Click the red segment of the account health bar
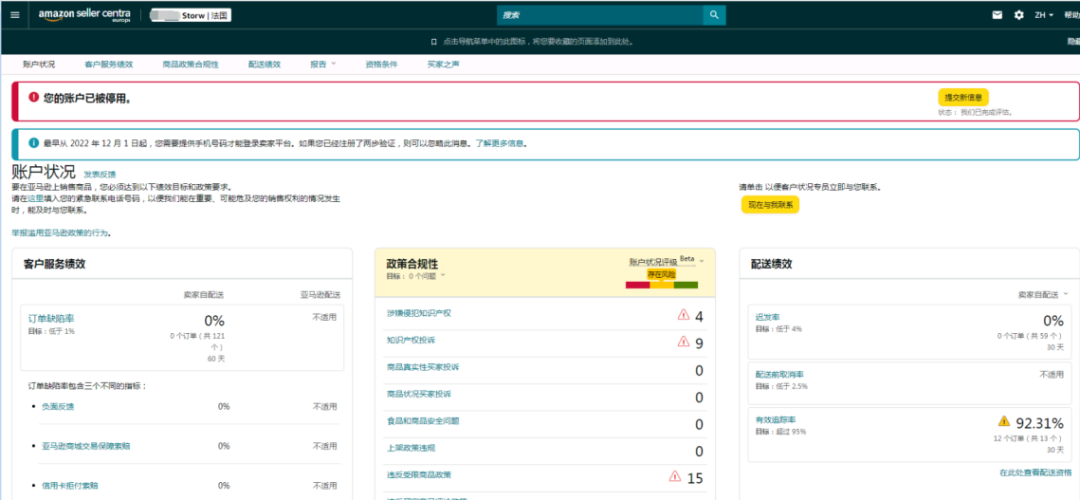 [638, 285]
